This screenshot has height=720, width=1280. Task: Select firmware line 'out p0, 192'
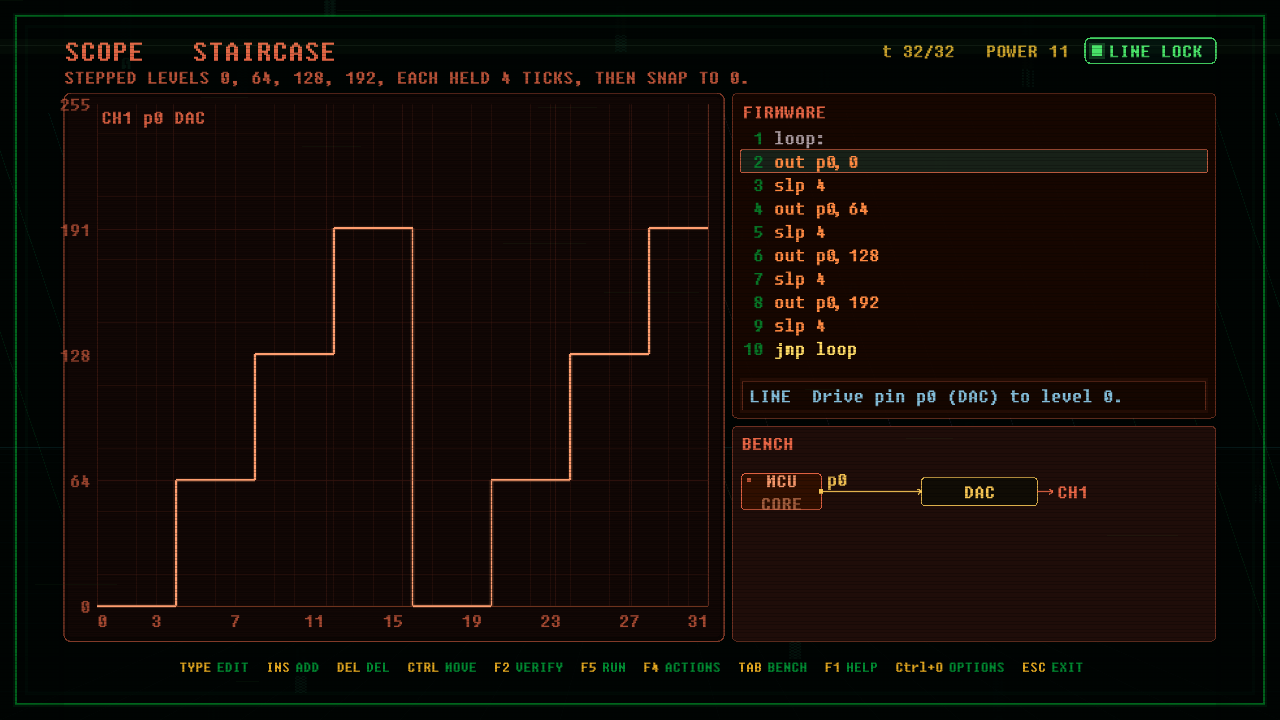974,302
